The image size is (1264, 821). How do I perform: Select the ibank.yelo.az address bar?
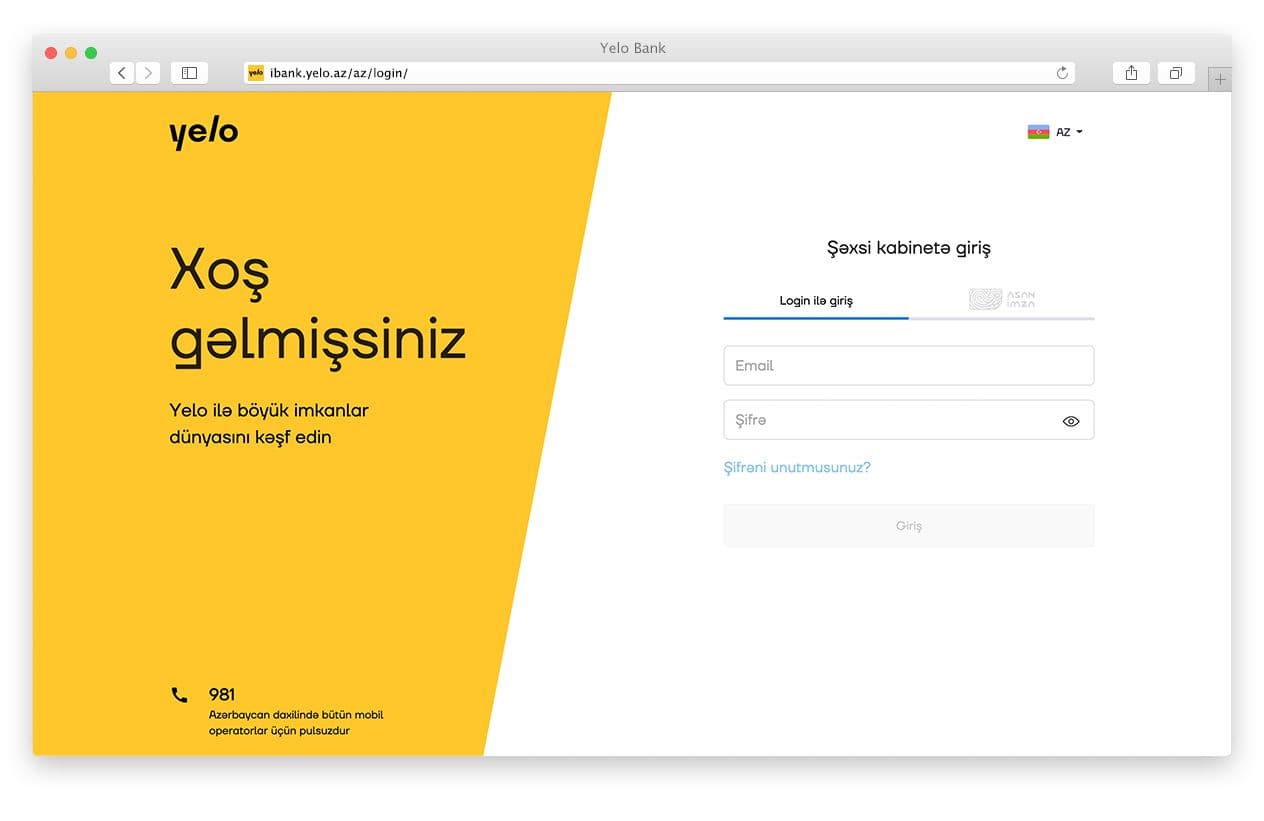650,73
